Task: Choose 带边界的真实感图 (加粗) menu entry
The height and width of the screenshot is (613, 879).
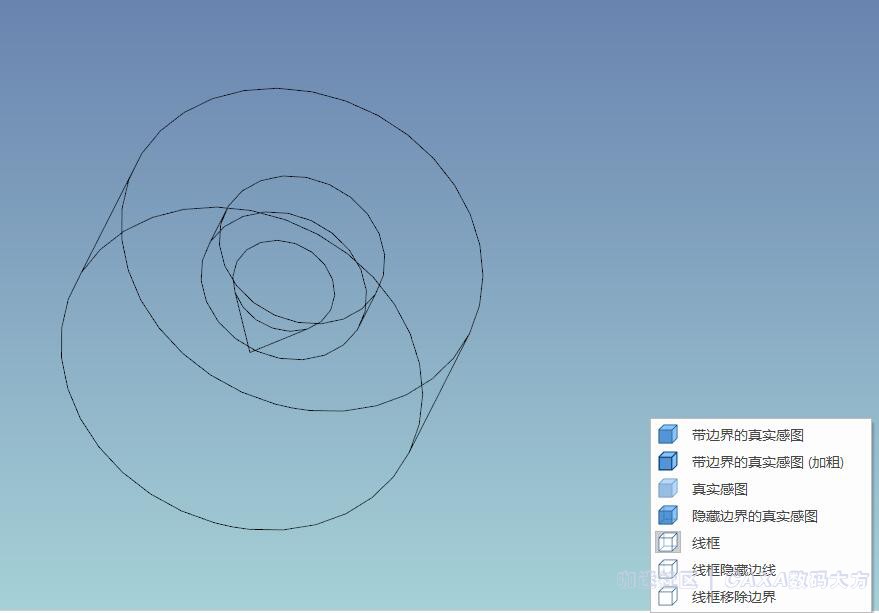Action: pos(767,462)
